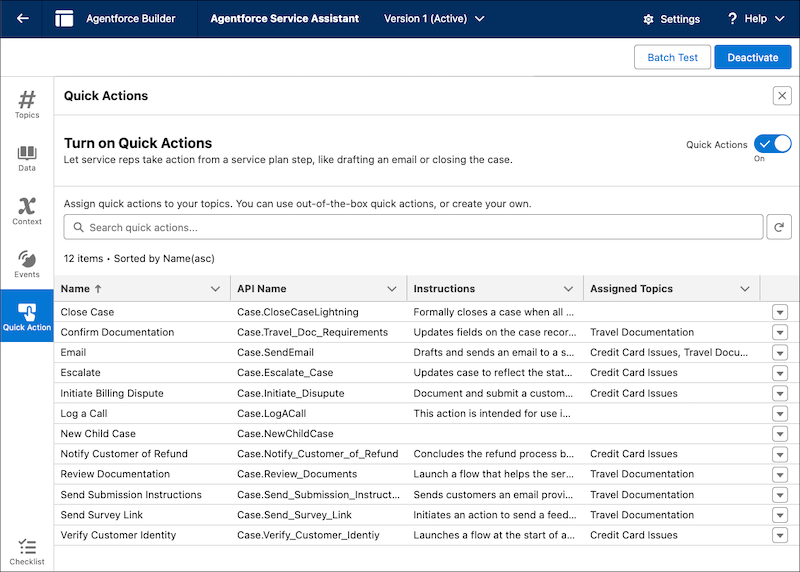This screenshot has width=800, height=572.
Task: Select the Quick Action sidebar item
Action: pos(27,316)
